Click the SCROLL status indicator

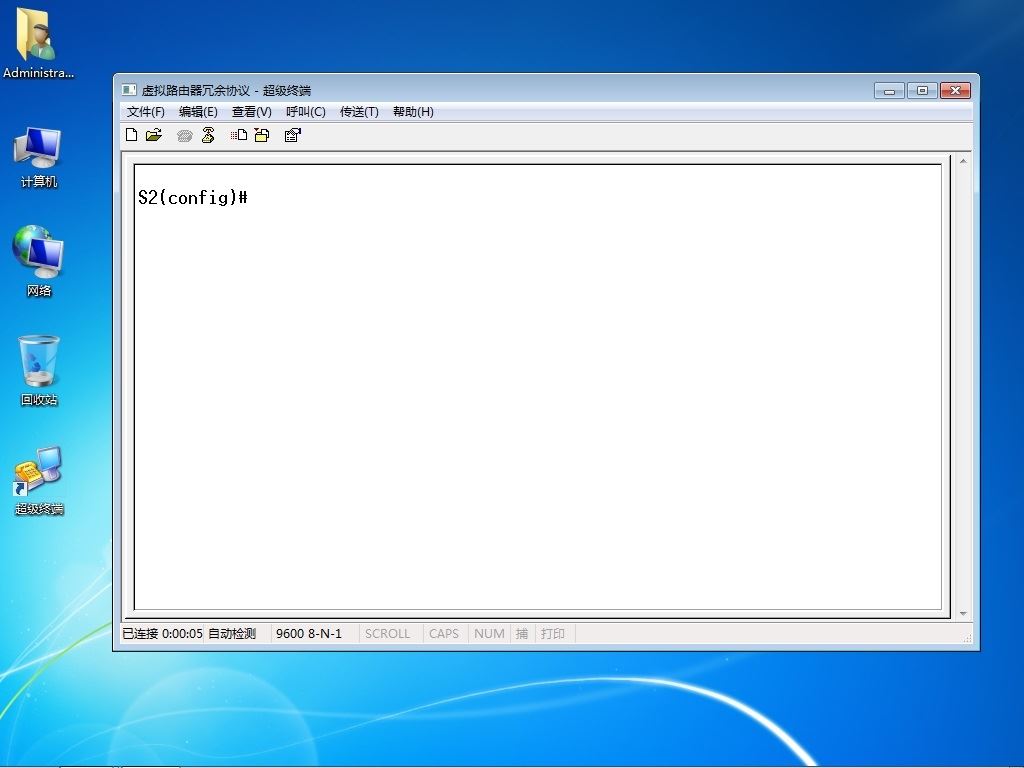(387, 633)
